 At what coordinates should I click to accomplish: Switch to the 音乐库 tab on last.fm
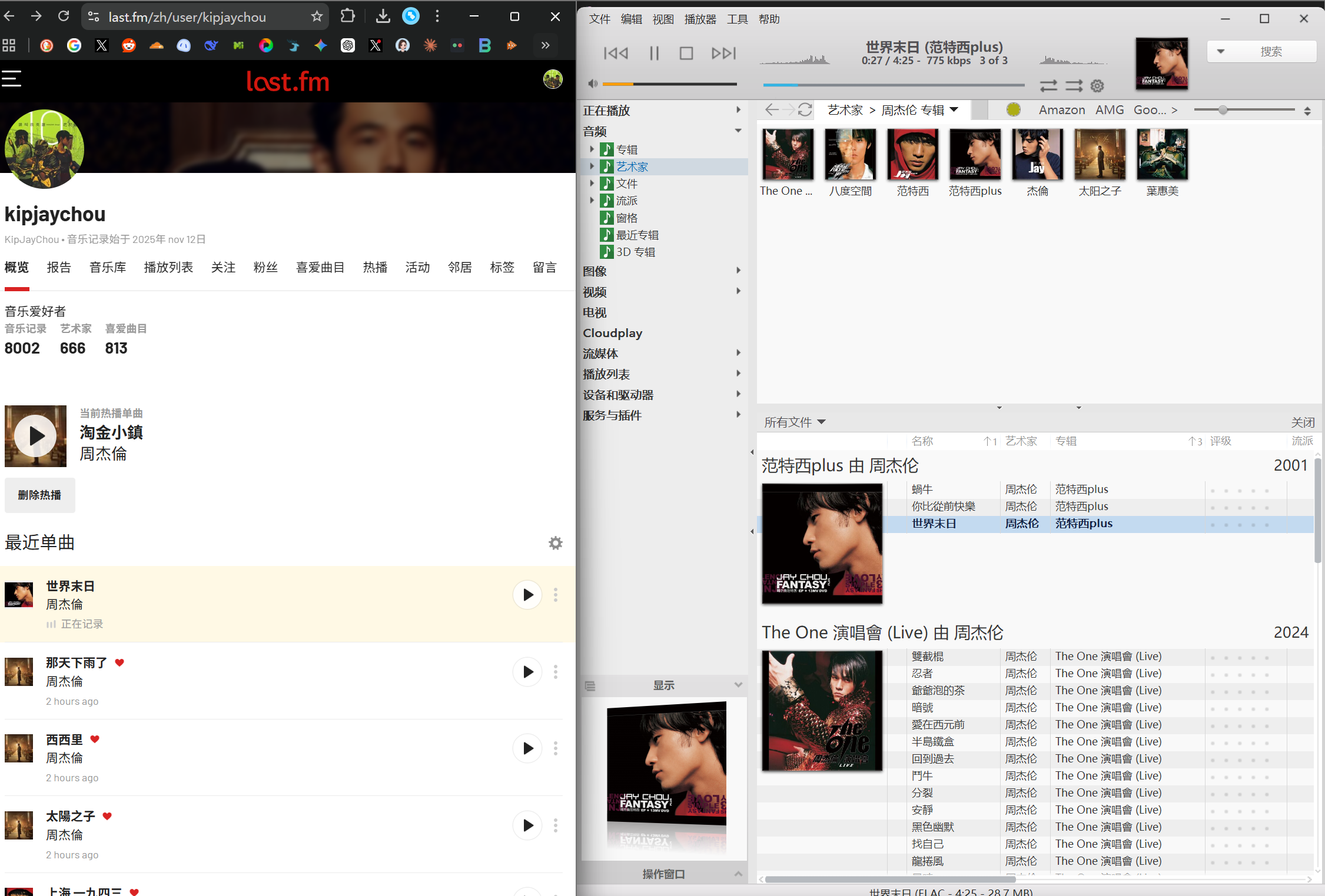[108, 268]
